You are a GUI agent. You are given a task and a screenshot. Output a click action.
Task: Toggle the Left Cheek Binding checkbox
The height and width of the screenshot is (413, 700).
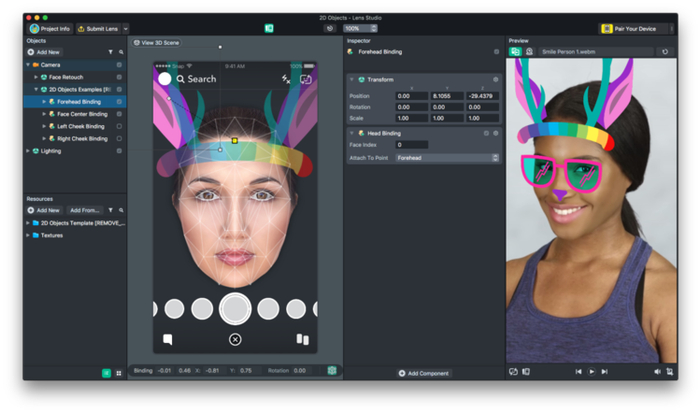click(119, 126)
